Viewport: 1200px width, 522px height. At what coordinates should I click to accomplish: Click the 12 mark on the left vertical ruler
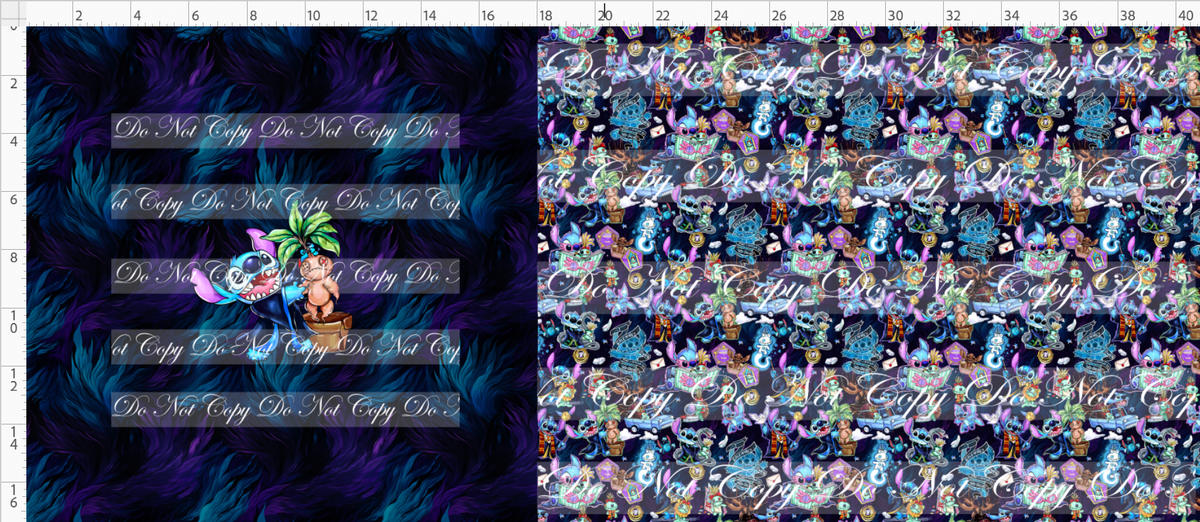pyautogui.click(x=14, y=380)
